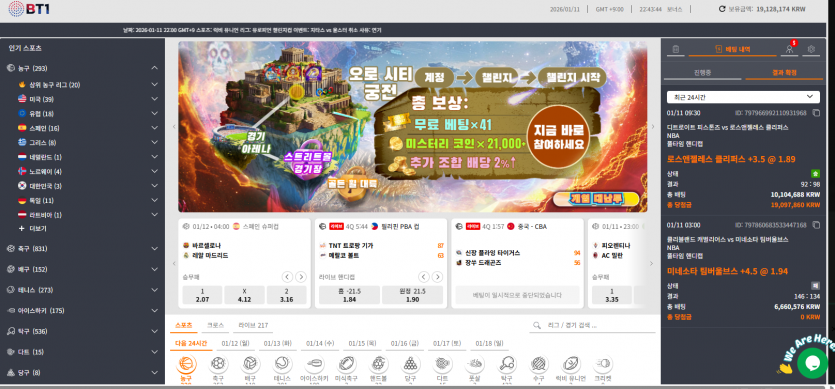
Task: Select the 배구 volleyball sport icon
Action: click(x=250, y=364)
